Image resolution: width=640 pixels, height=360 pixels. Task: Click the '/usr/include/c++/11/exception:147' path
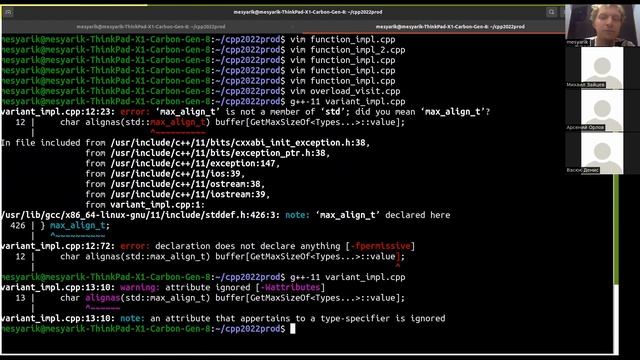pyautogui.click(x=195, y=163)
